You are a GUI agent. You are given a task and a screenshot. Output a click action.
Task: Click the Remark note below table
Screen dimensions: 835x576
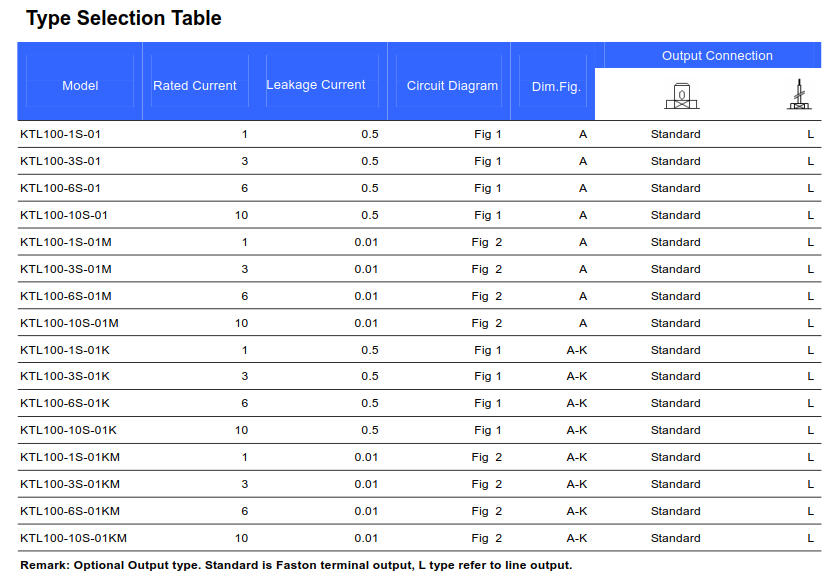click(x=296, y=565)
